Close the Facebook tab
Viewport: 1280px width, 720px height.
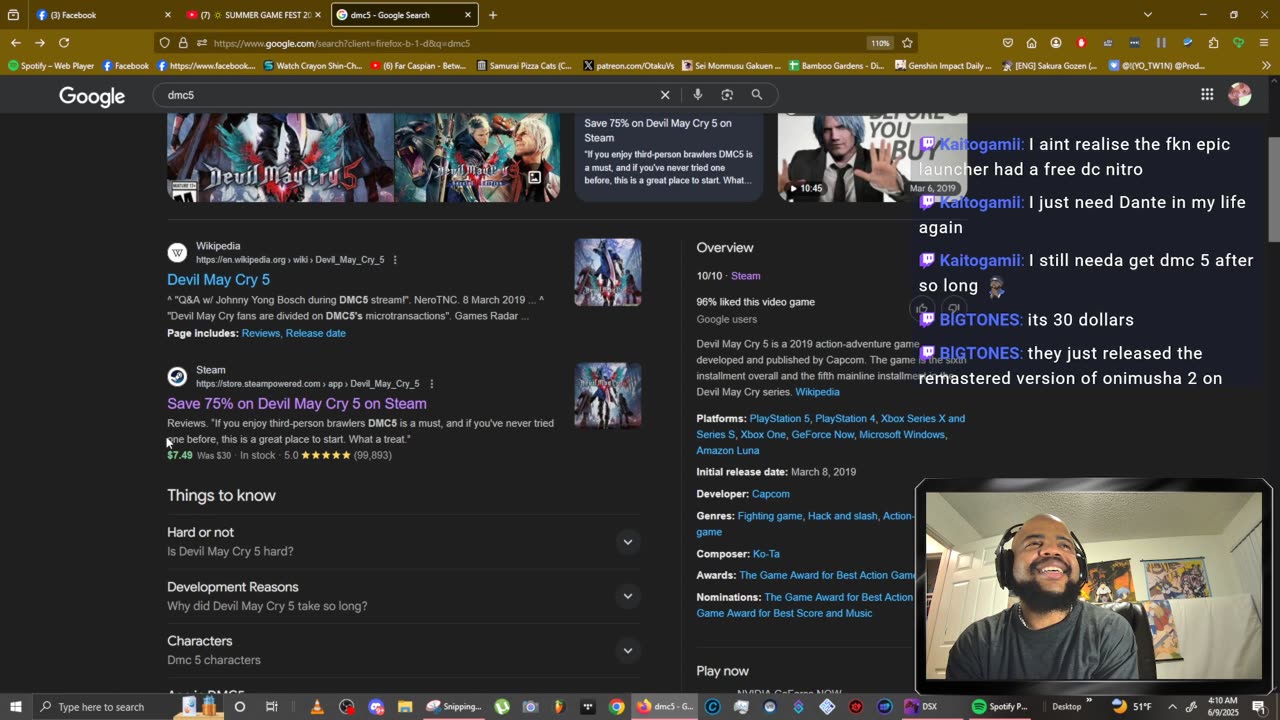(x=168, y=15)
